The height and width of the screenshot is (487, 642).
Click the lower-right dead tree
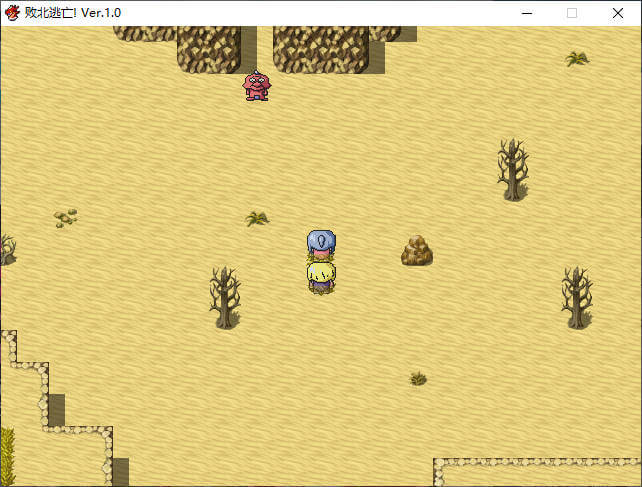(576, 297)
